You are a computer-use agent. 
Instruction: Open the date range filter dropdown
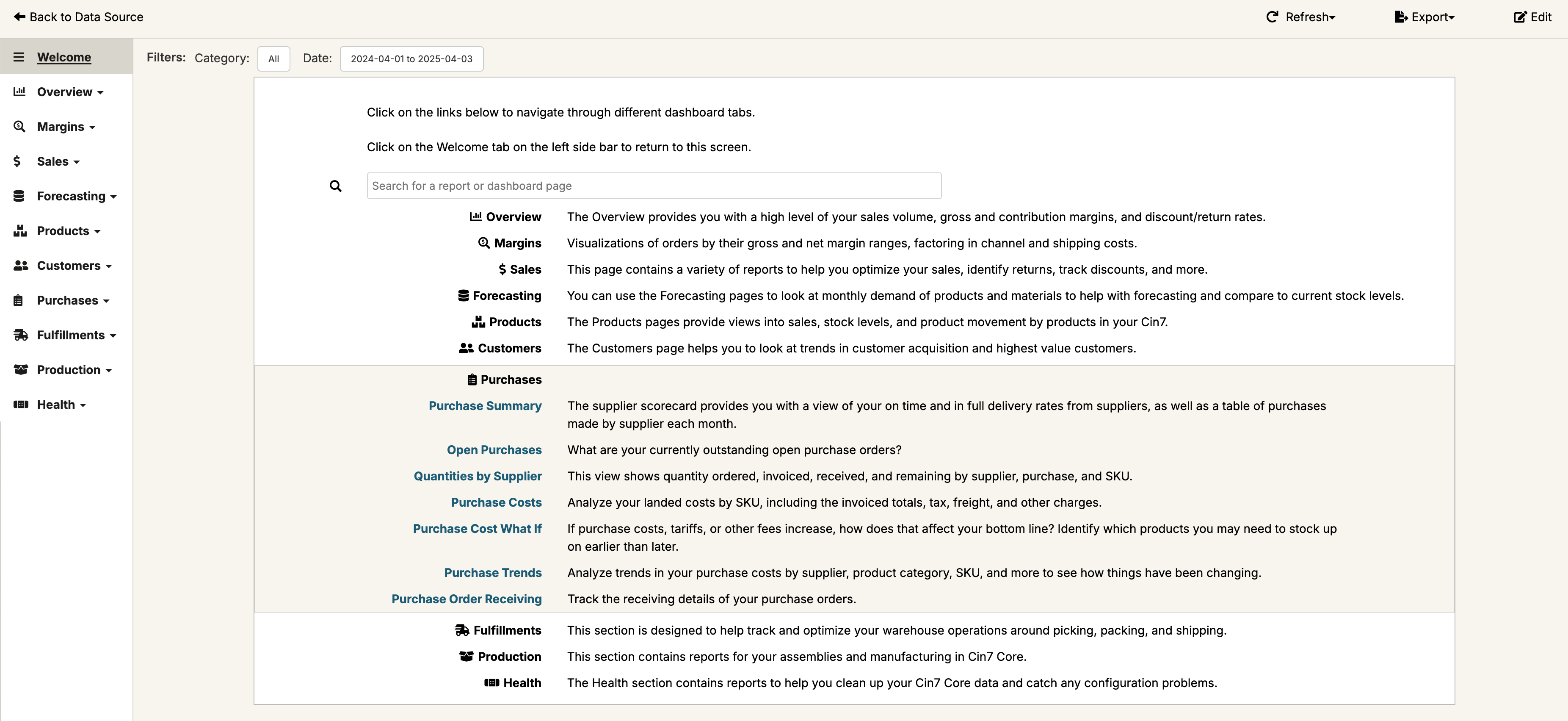coord(411,58)
